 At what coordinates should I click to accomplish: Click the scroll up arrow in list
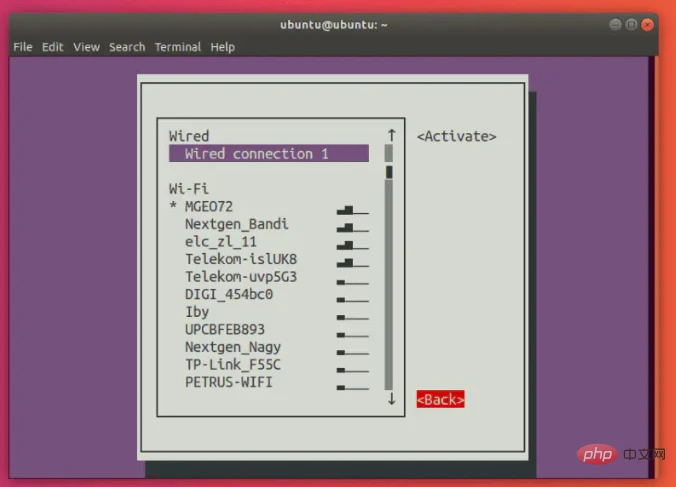[391, 135]
